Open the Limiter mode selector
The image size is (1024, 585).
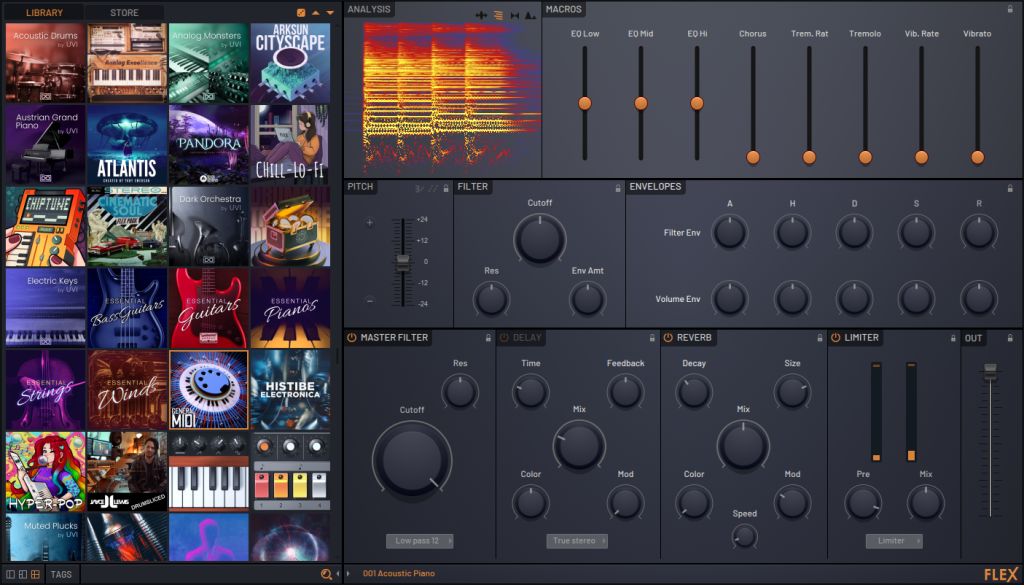[893, 541]
